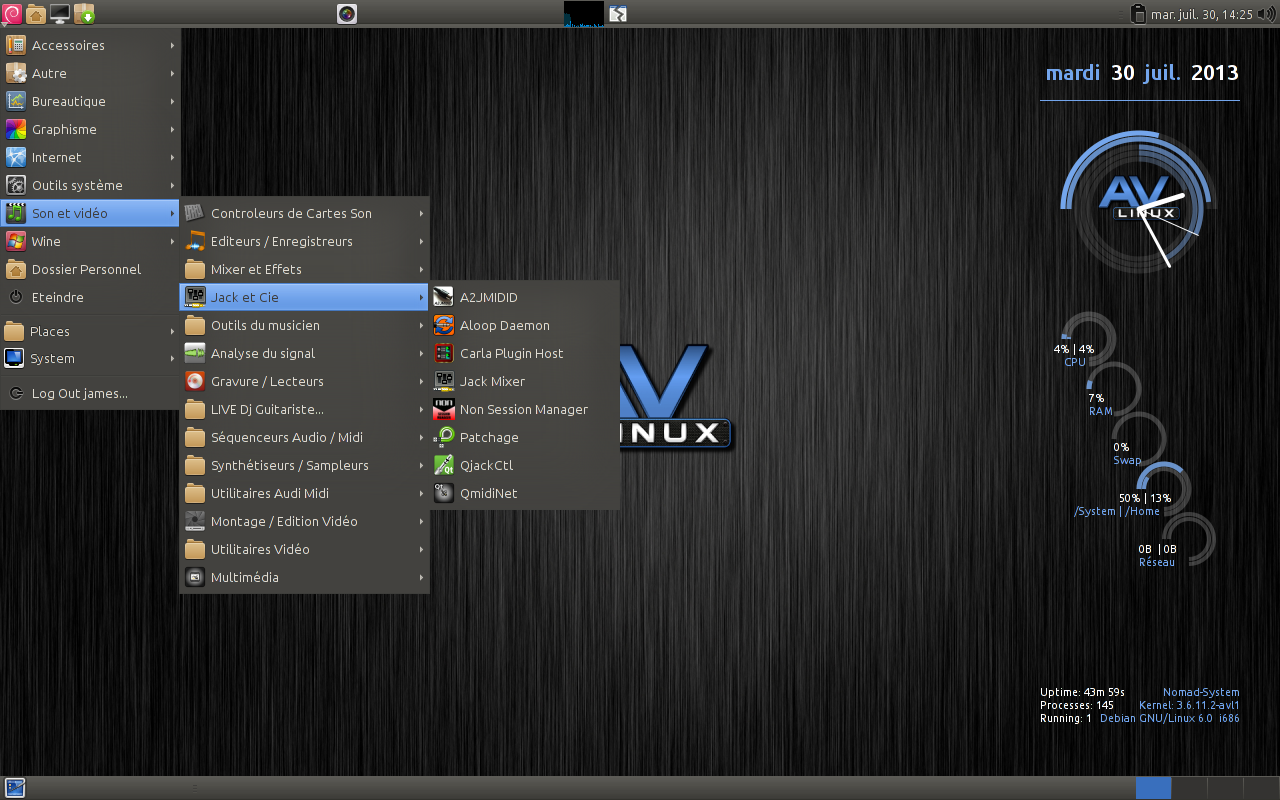Screen dimensions: 1280x800
Task: Click the Debian swirl menu icon
Action: click(x=12, y=13)
